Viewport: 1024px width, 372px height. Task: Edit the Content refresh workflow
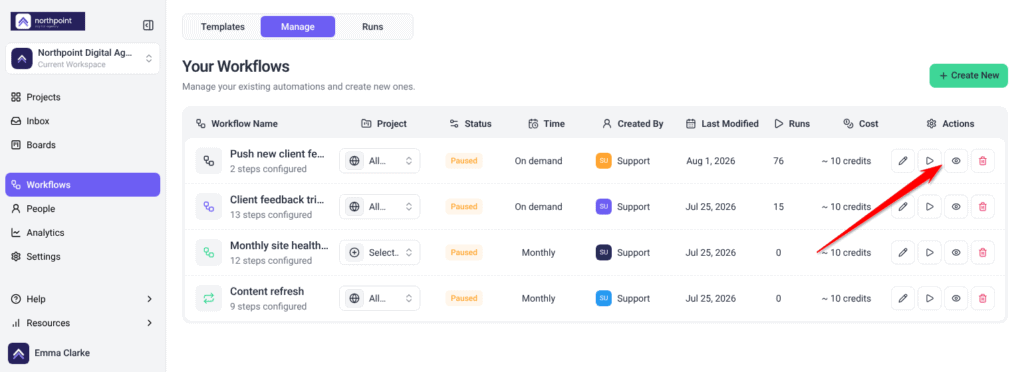tap(903, 298)
